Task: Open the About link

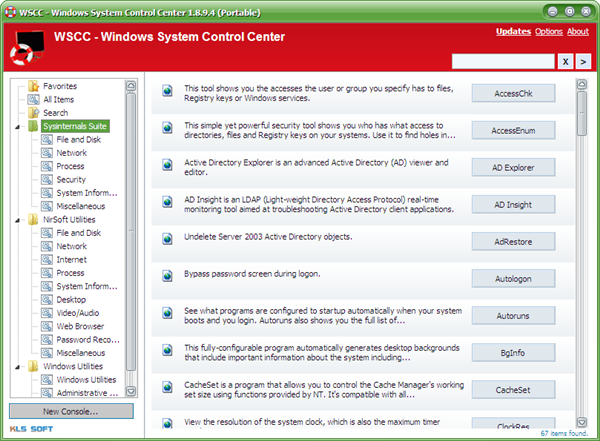Action: pos(578,31)
